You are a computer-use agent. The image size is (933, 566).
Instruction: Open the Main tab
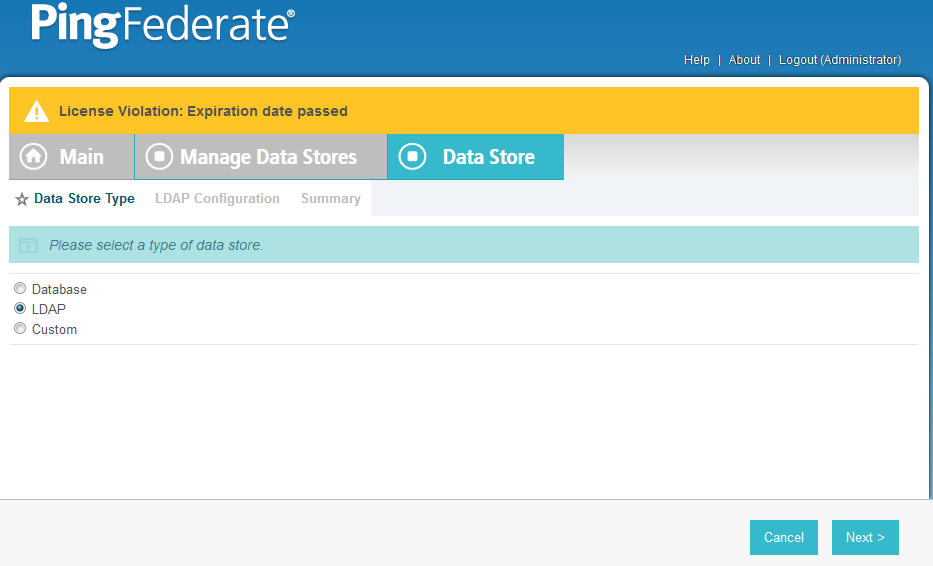[x=71, y=157]
